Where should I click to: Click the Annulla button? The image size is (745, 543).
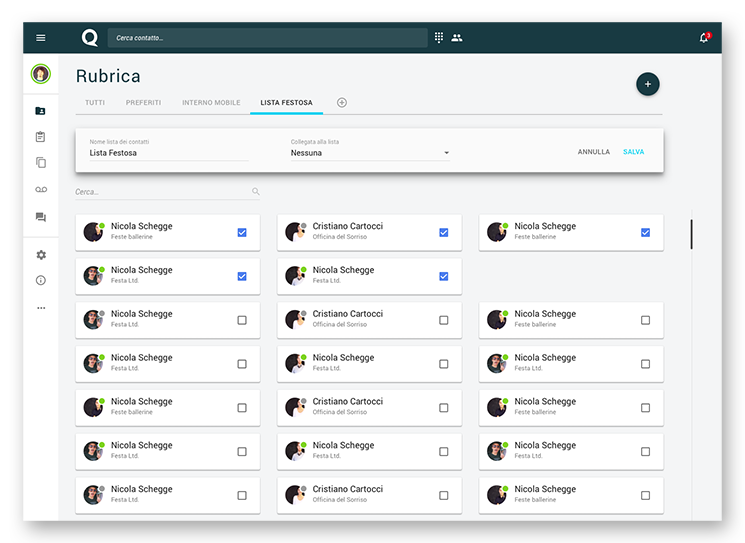pos(593,152)
